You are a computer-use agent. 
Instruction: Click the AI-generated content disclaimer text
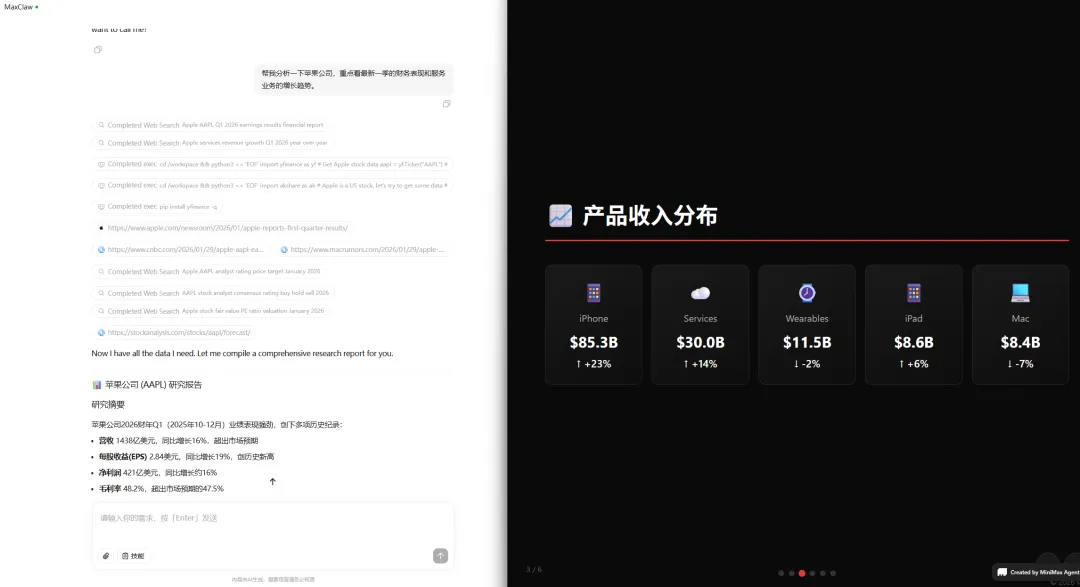coord(273,579)
